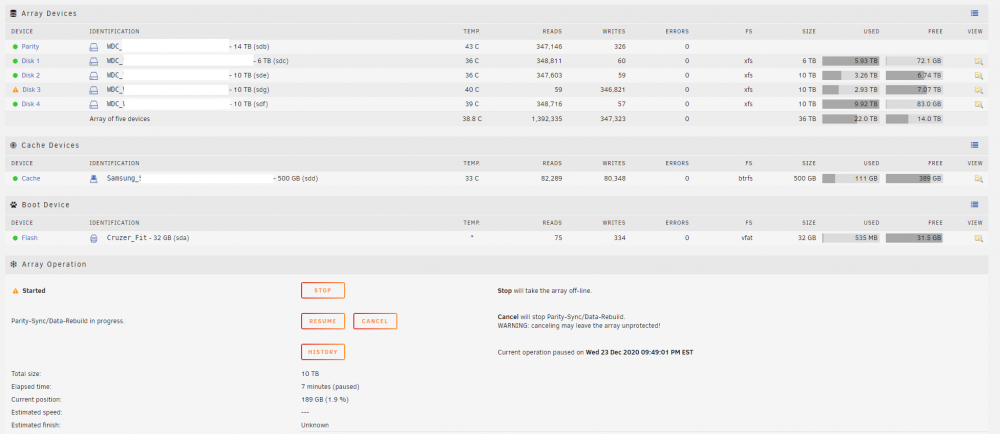Click the Boot Device paw icon
Screen dimensions: 1000x434
coord(14,205)
